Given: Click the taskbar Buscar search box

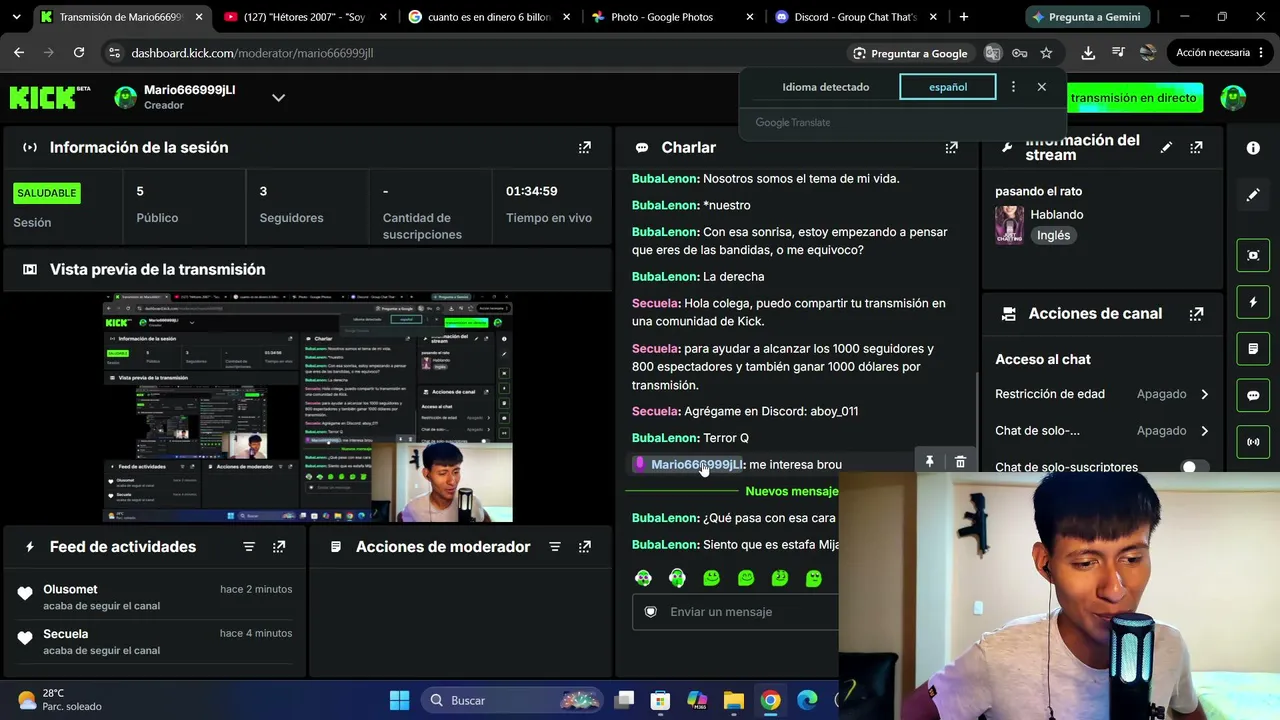Looking at the screenshot, I should (512, 700).
